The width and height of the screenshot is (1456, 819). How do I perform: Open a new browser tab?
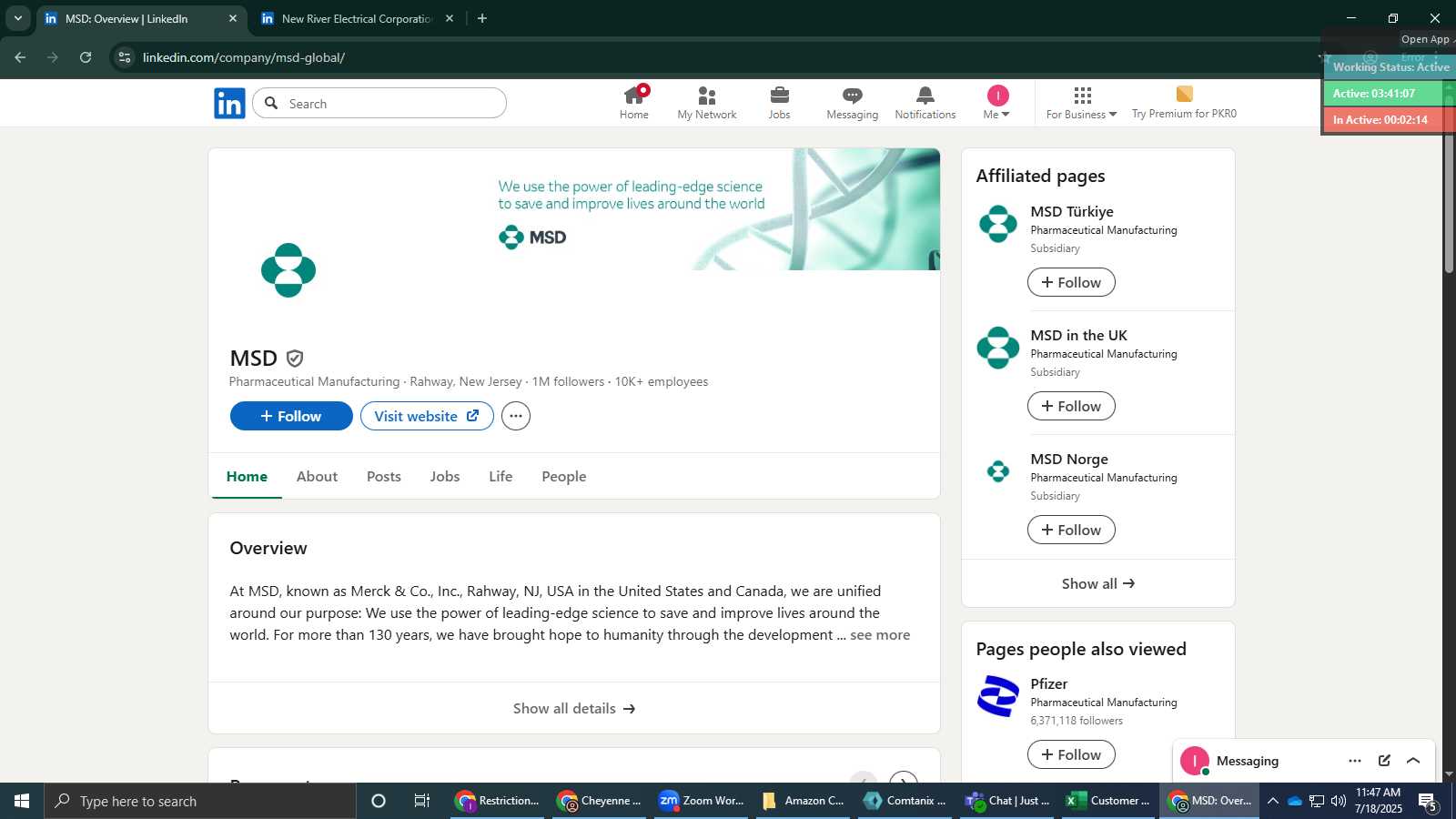point(482,18)
